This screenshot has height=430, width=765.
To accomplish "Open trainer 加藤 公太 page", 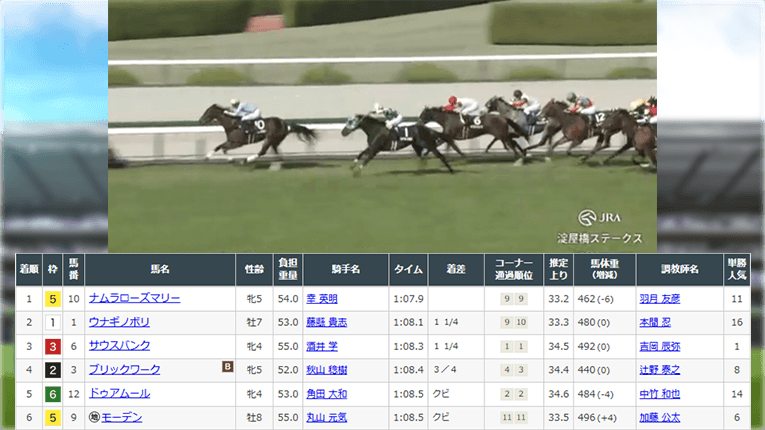I will tap(660, 417).
